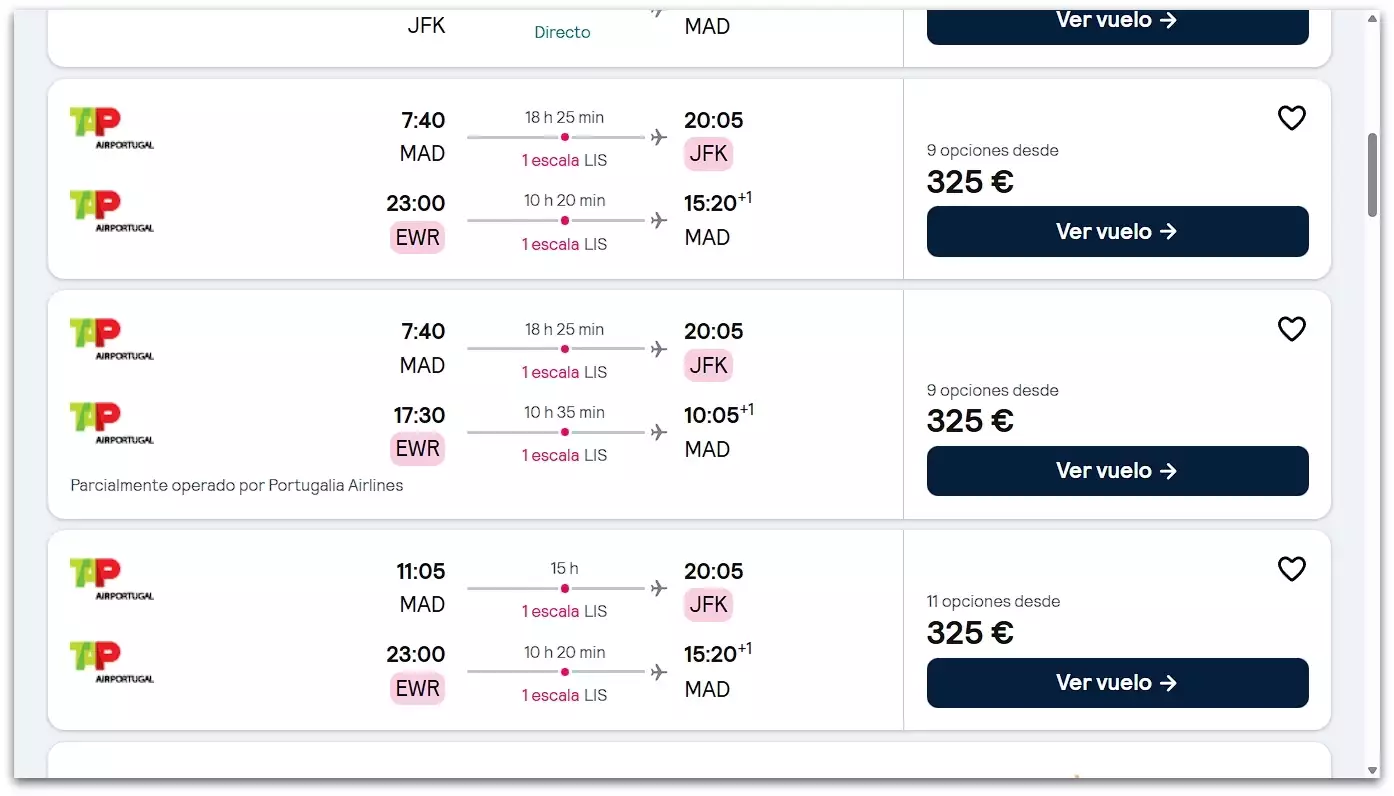Select the EWR airport badge under 17:30
The height and width of the screenshot is (796, 1394).
pos(417,449)
